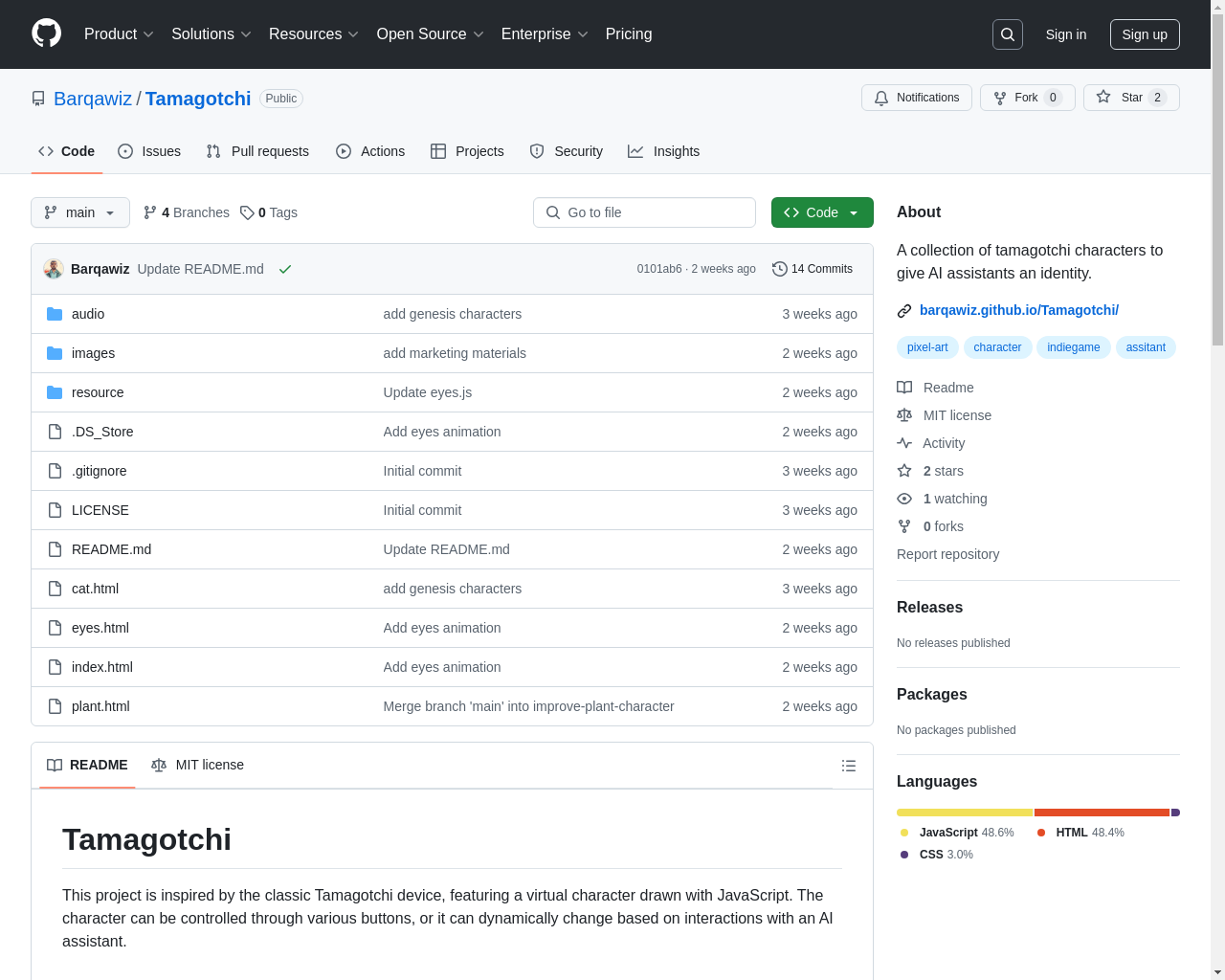Image resolution: width=1225 pixels, height=980 pixels.
Task: Click the Report repository link
Action: tap(947, 554)
